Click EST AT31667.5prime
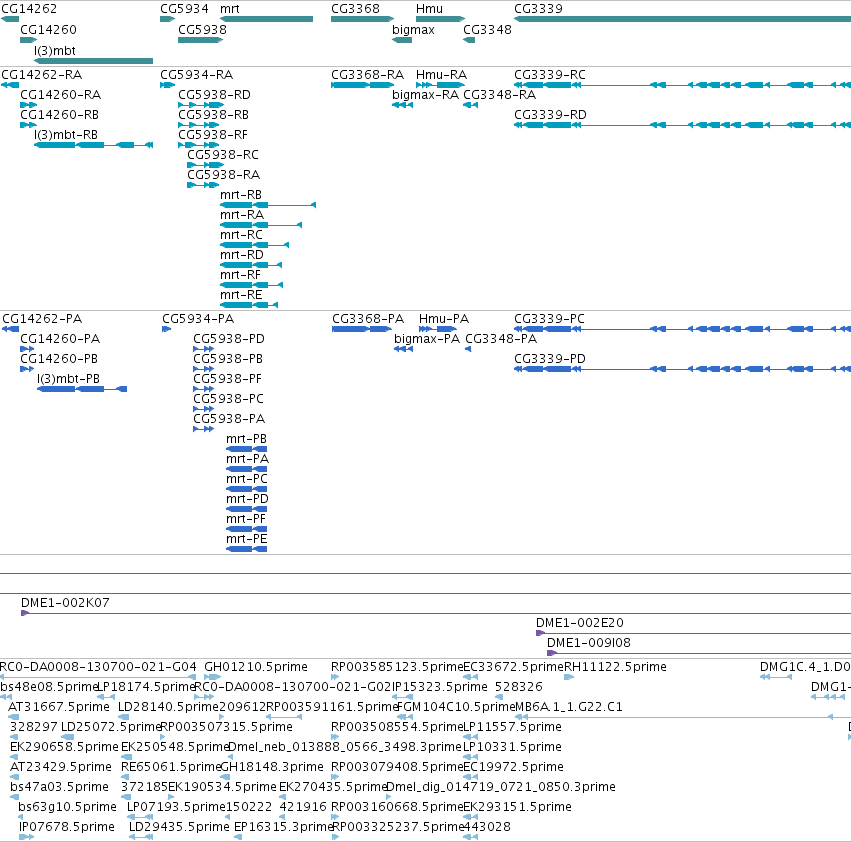The height and width of the screenshot is (842, 851). pos(15,717)
